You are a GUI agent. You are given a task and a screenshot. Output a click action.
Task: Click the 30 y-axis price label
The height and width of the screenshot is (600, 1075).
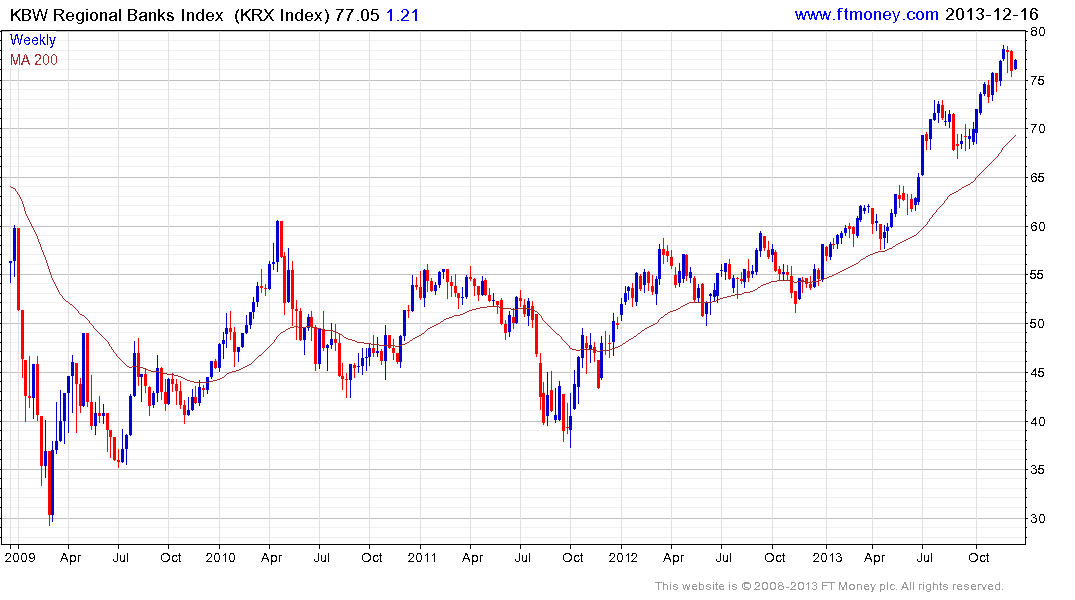[1037, 519]
